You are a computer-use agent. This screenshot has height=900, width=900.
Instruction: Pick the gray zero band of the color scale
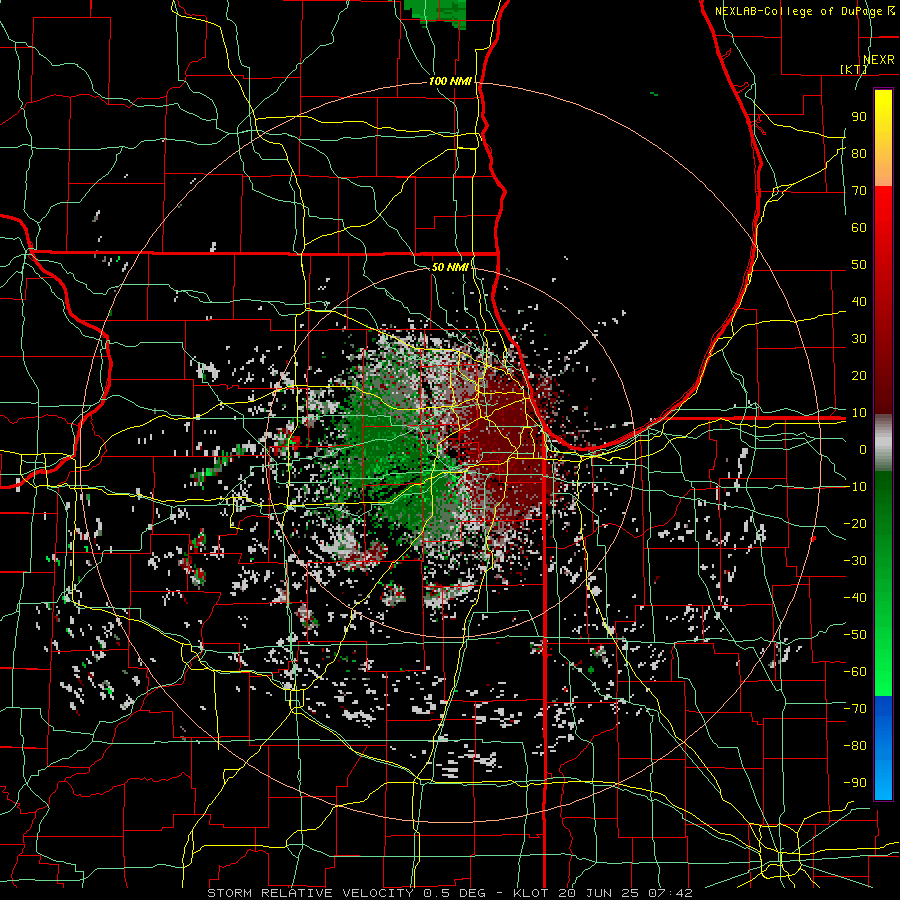883,442
